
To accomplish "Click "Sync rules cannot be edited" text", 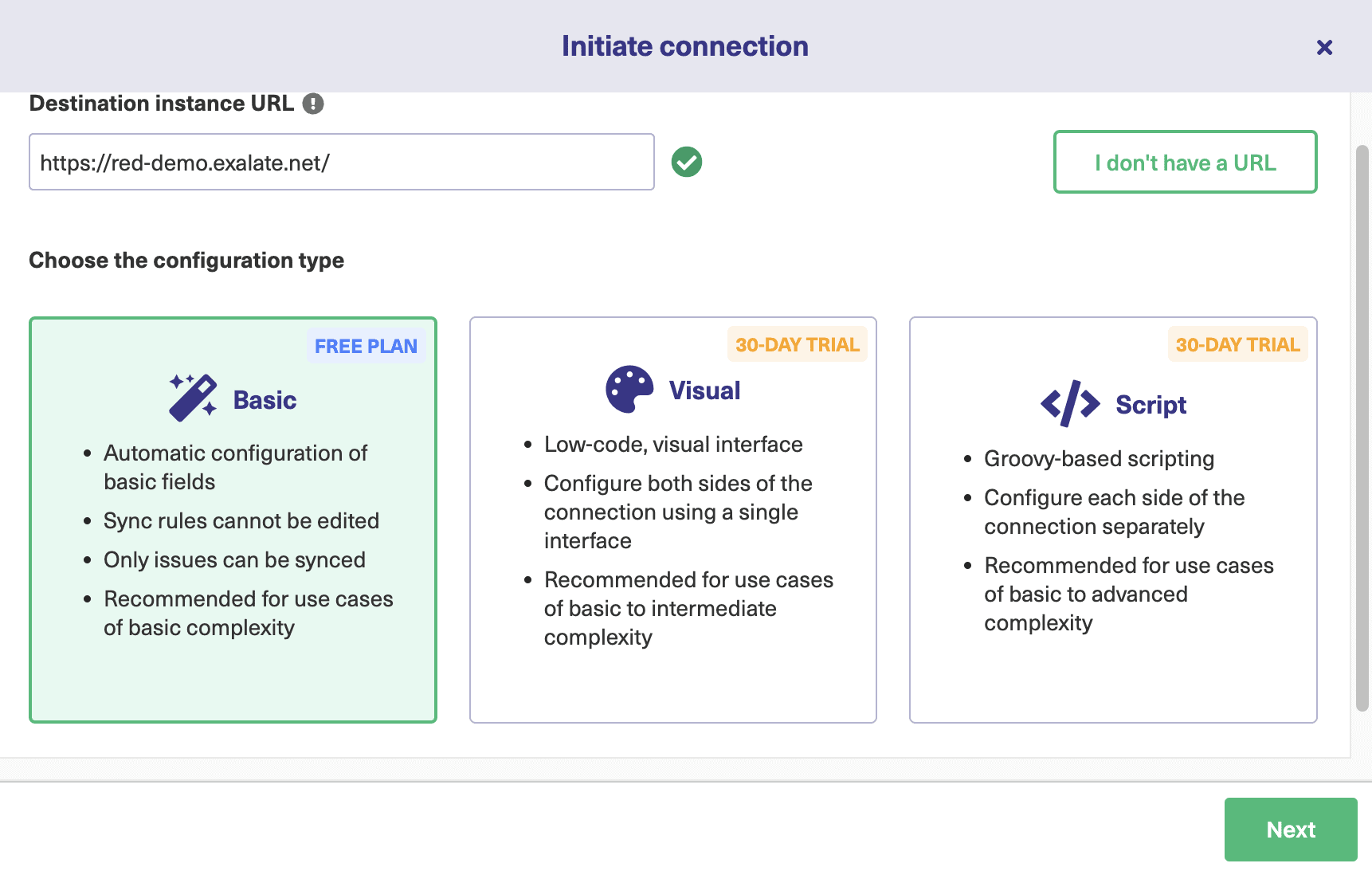I will click(241, 520).
